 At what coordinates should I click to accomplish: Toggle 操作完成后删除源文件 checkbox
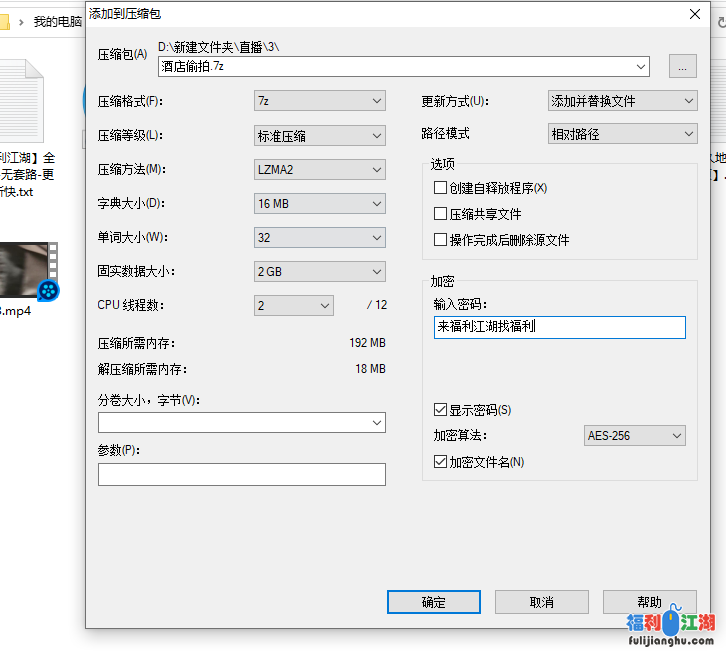click(440, 240)
